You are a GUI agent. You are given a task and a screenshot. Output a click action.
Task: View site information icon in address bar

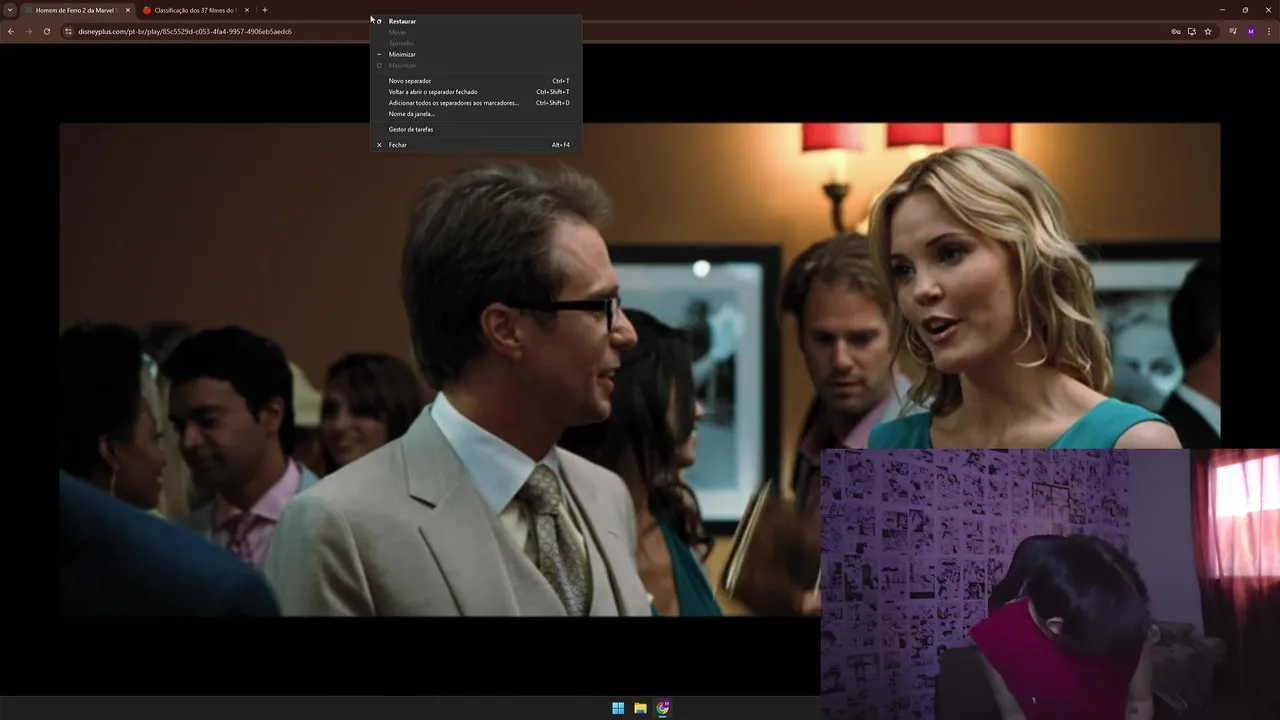[x=69, y=31]
